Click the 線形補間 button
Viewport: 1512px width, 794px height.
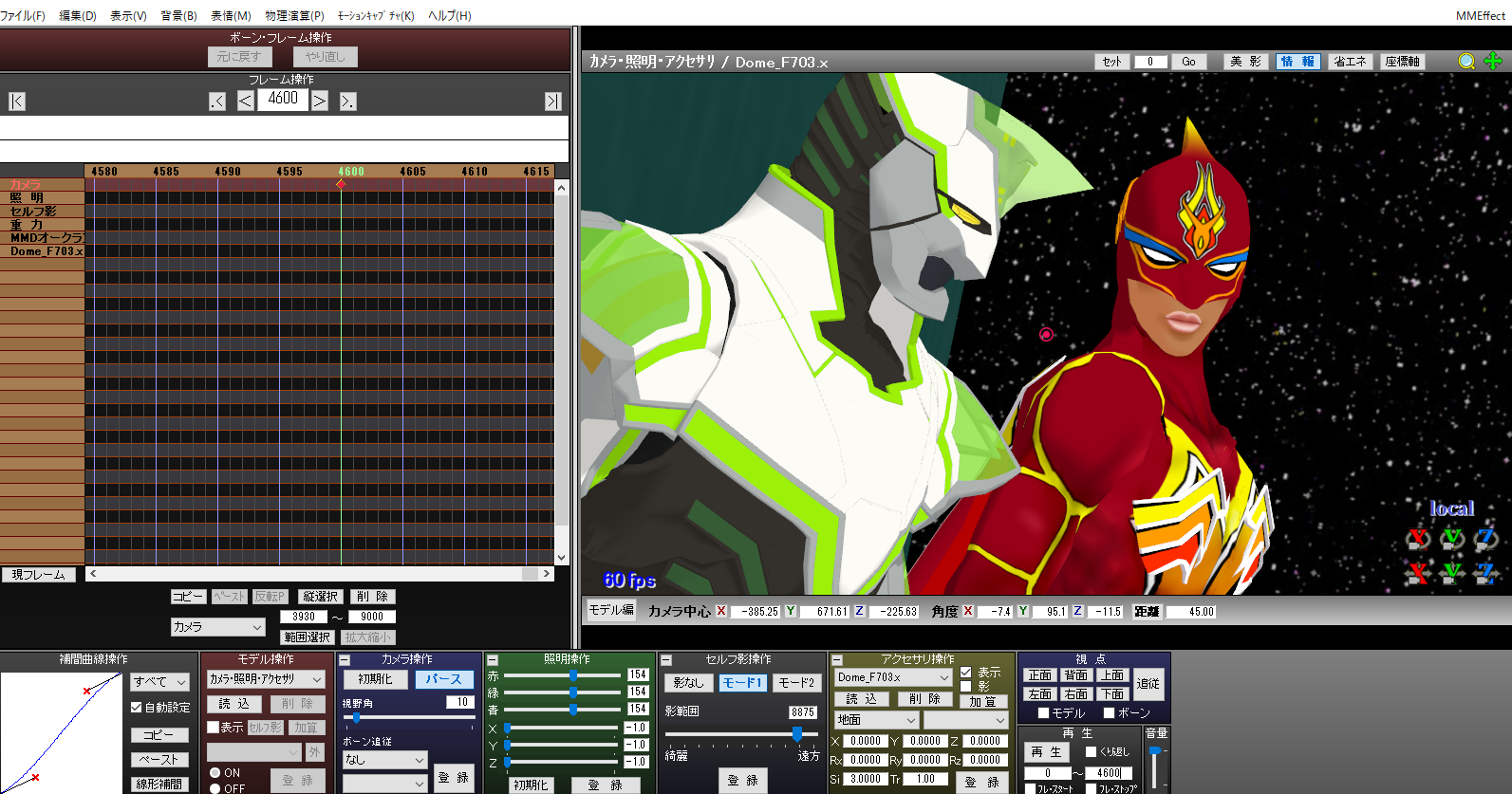tap(159, 784)
